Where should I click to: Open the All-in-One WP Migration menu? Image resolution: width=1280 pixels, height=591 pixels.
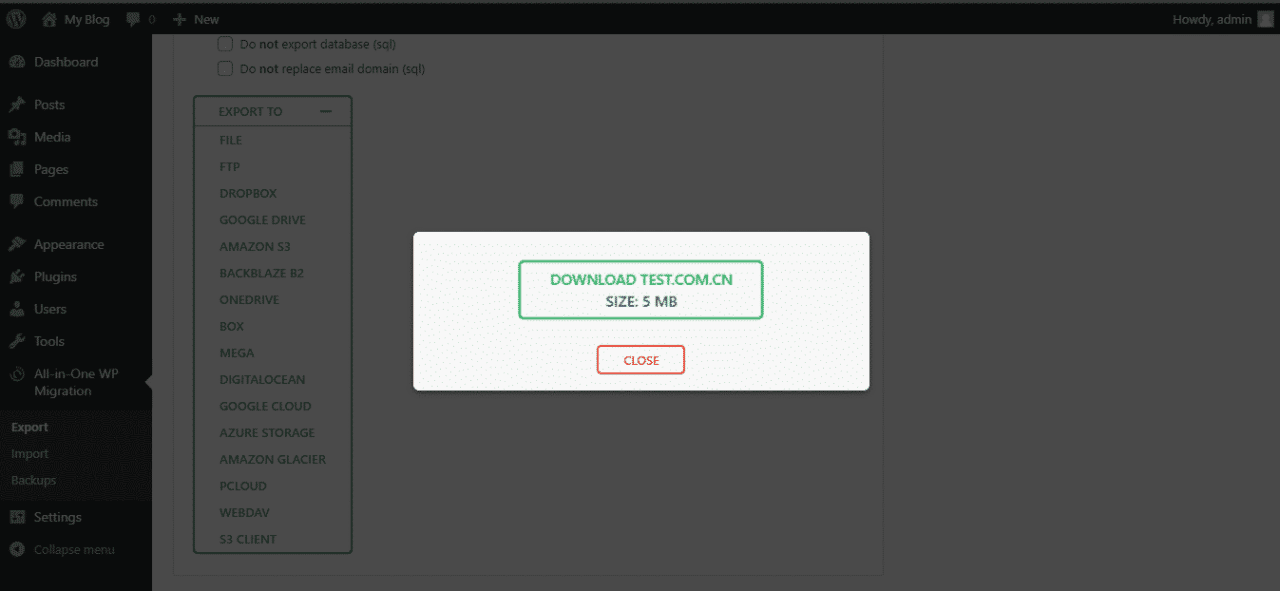[75, 382]
